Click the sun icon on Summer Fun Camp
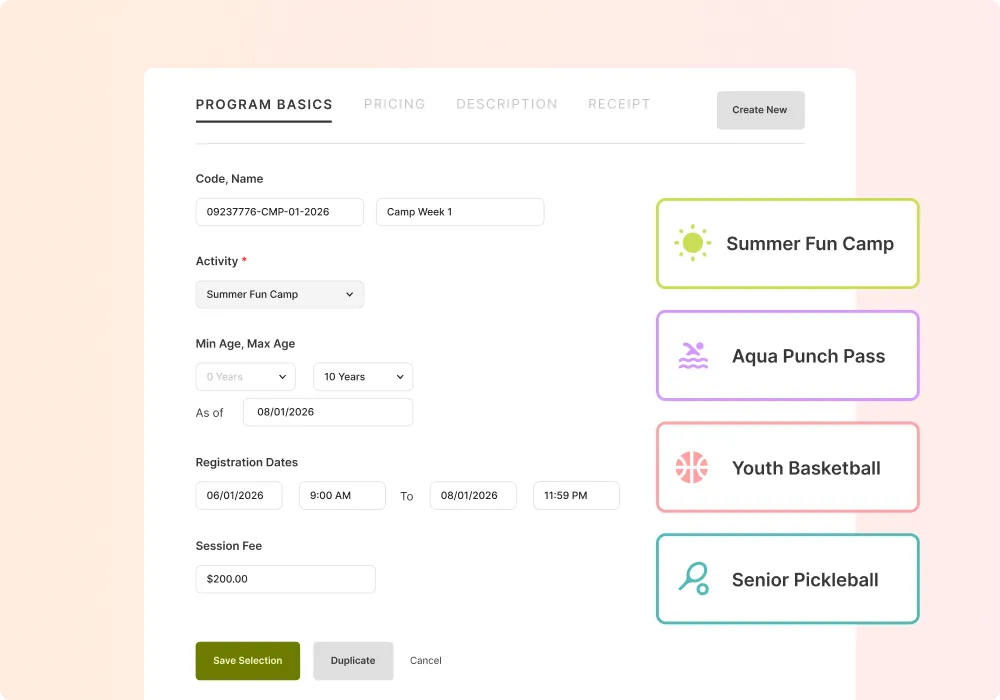This screenshot has width=1000, height=700. 692,243
